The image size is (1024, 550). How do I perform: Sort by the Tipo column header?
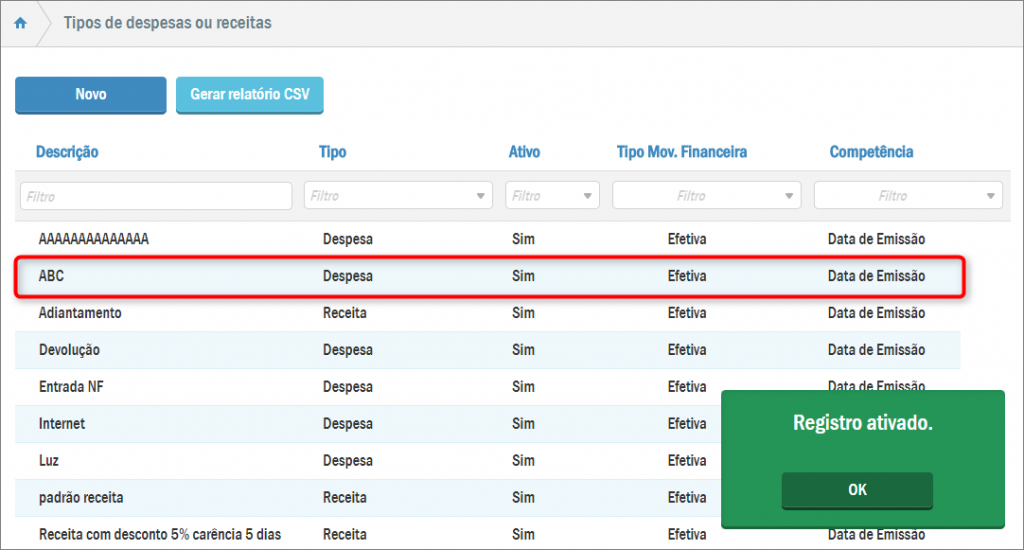pos(332,152)
